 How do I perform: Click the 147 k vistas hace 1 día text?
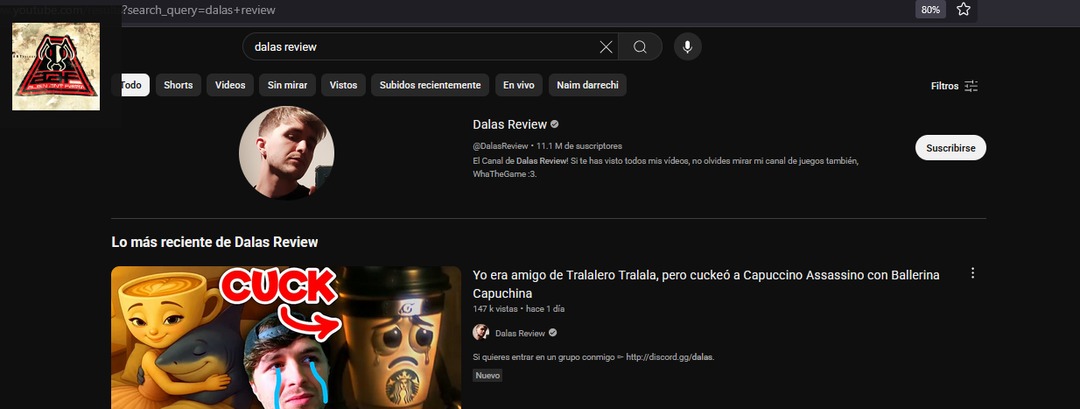pyautogui.click(x=519, y=309)
